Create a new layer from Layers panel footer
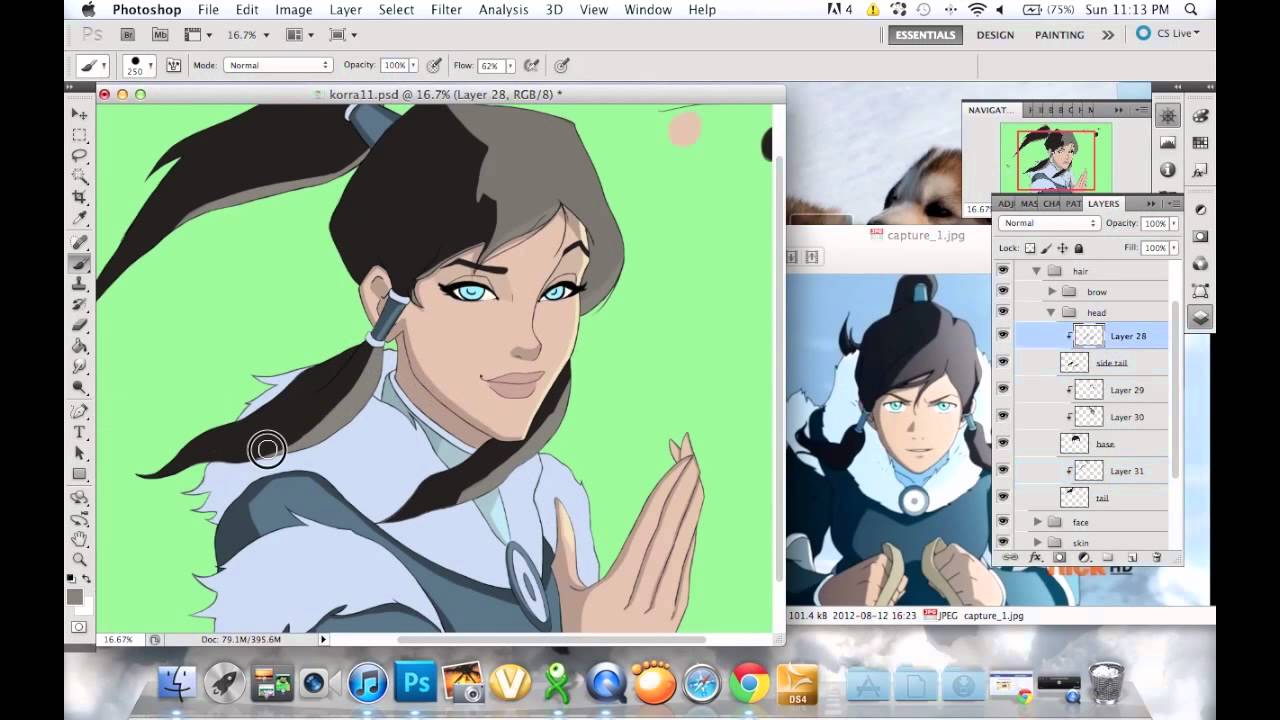 pyautogui.click(x=1132, y=558)
